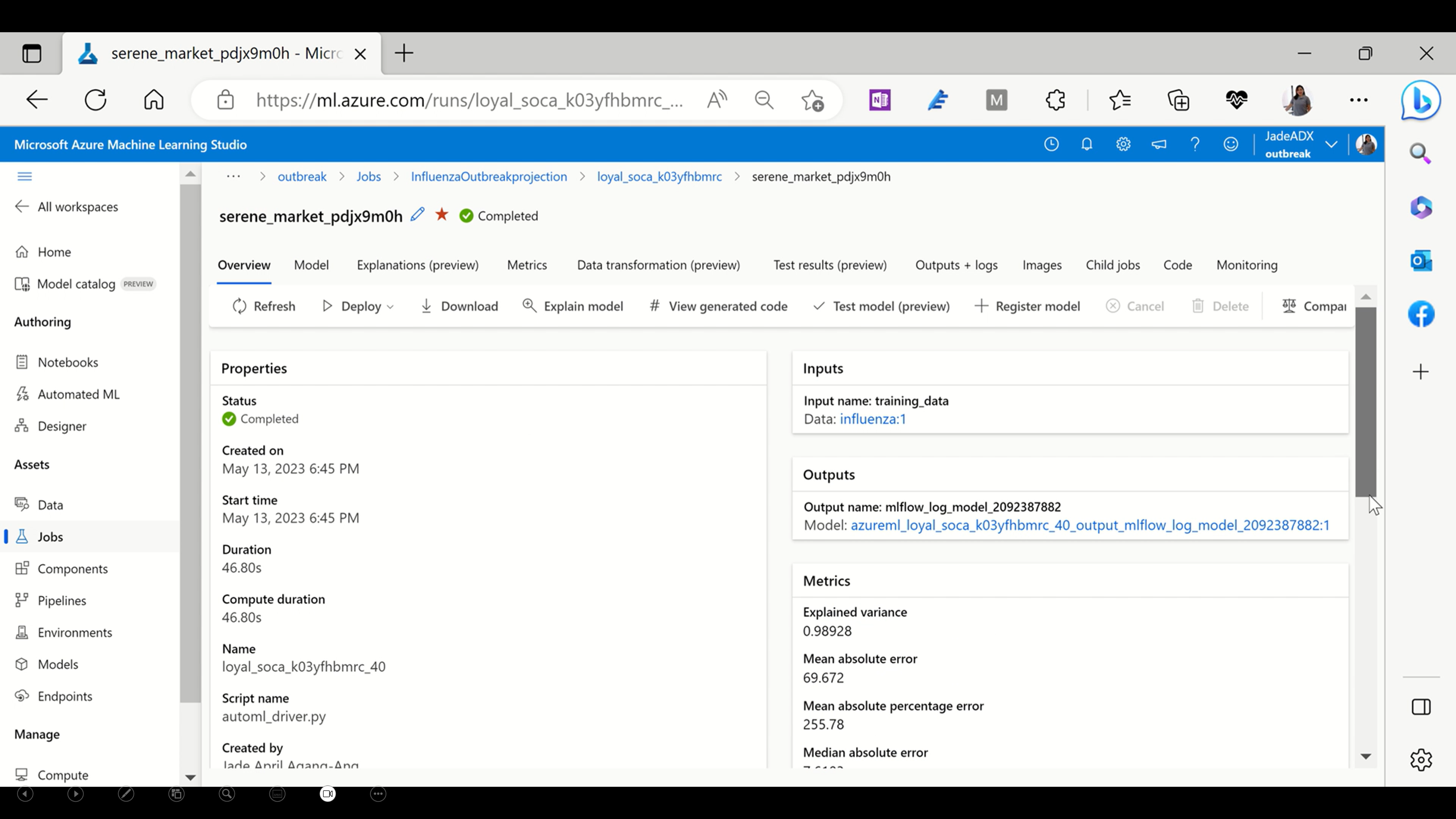Open the JadeADX workspace switcher chevron

(x=1331, y=145)
